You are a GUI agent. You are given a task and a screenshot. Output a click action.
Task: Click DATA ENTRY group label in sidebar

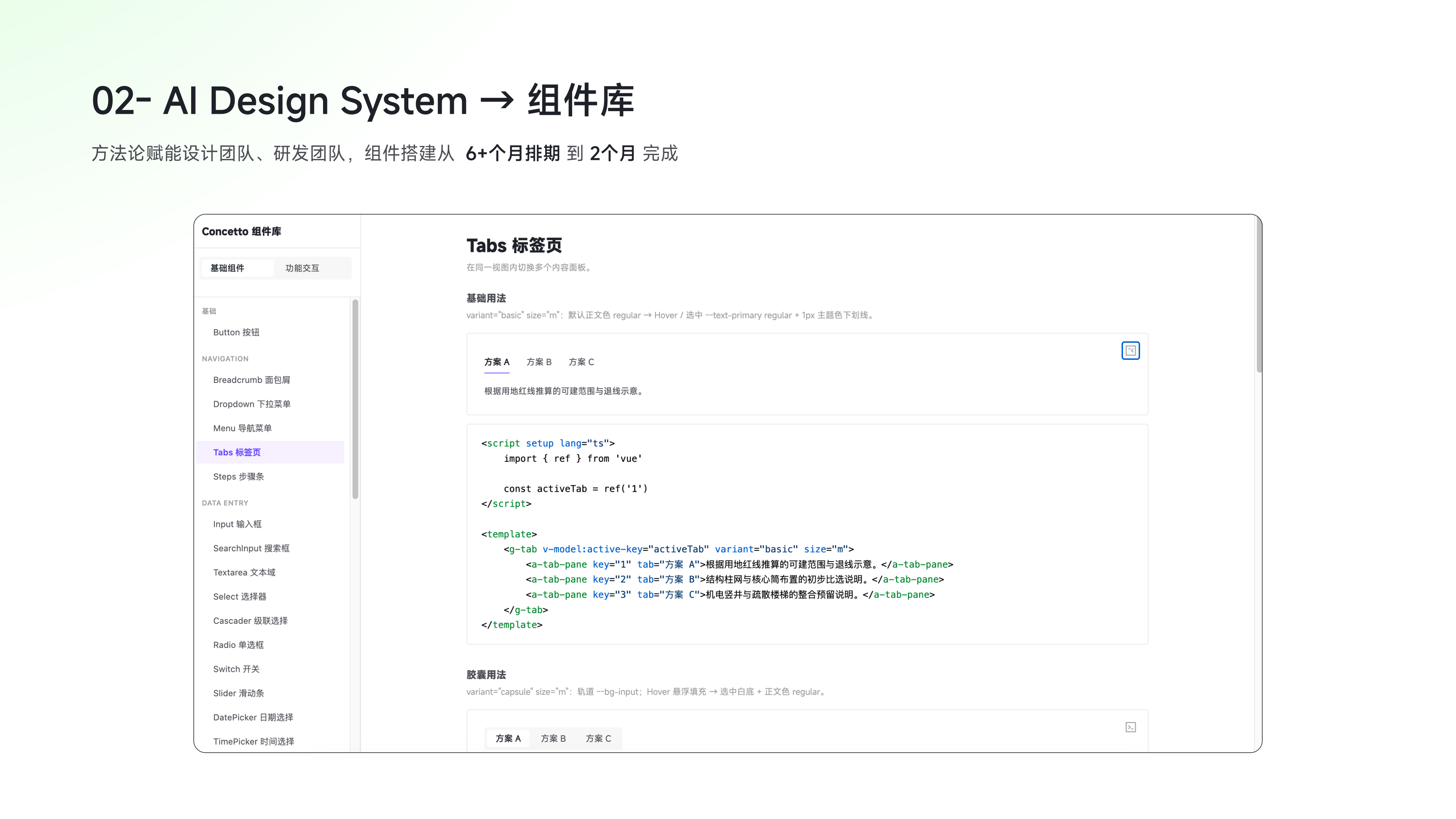pyautogui.click(x=225, y=503)
